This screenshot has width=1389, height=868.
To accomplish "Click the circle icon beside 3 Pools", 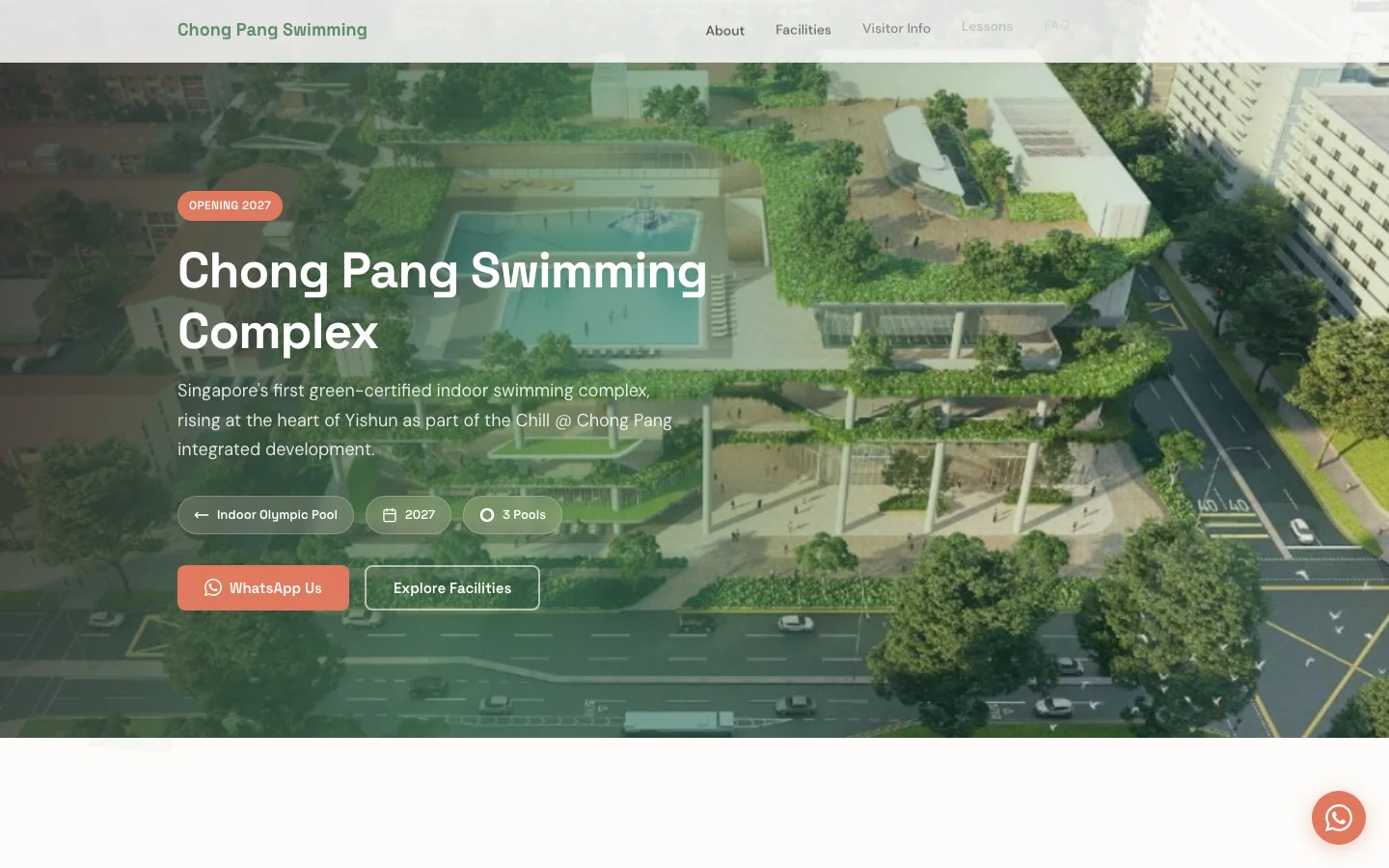I will tap(487, 515).
